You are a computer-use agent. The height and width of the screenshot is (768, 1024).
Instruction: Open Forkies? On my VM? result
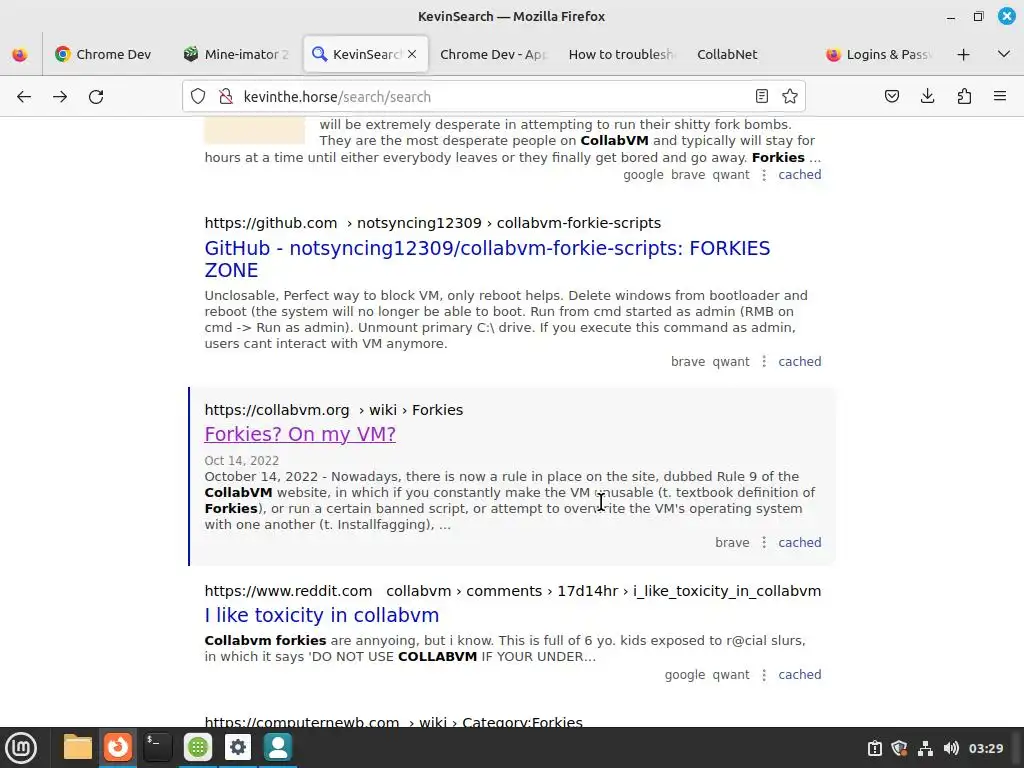click(x=300, y=434)
